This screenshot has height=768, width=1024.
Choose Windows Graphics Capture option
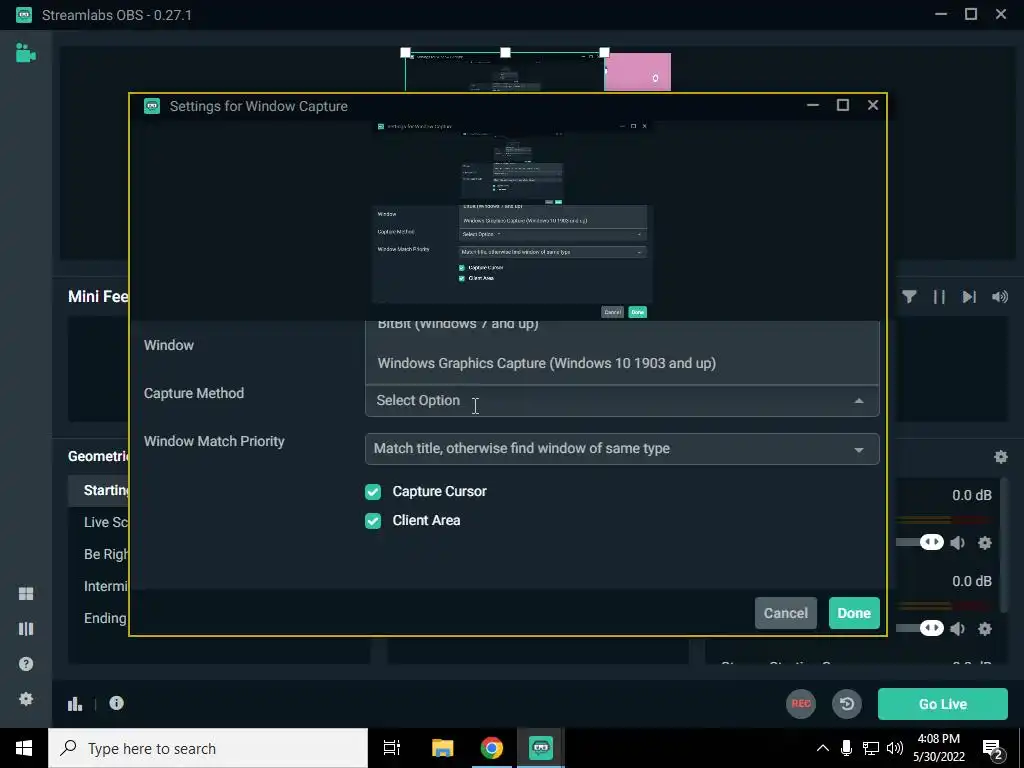pos(622,363)
